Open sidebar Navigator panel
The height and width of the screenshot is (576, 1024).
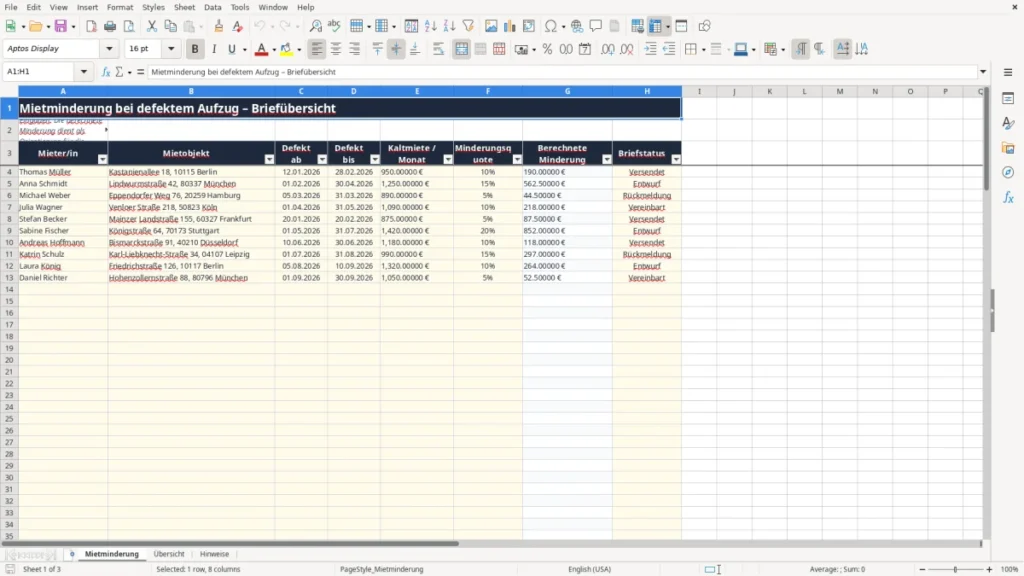(x=1008, y=172)
